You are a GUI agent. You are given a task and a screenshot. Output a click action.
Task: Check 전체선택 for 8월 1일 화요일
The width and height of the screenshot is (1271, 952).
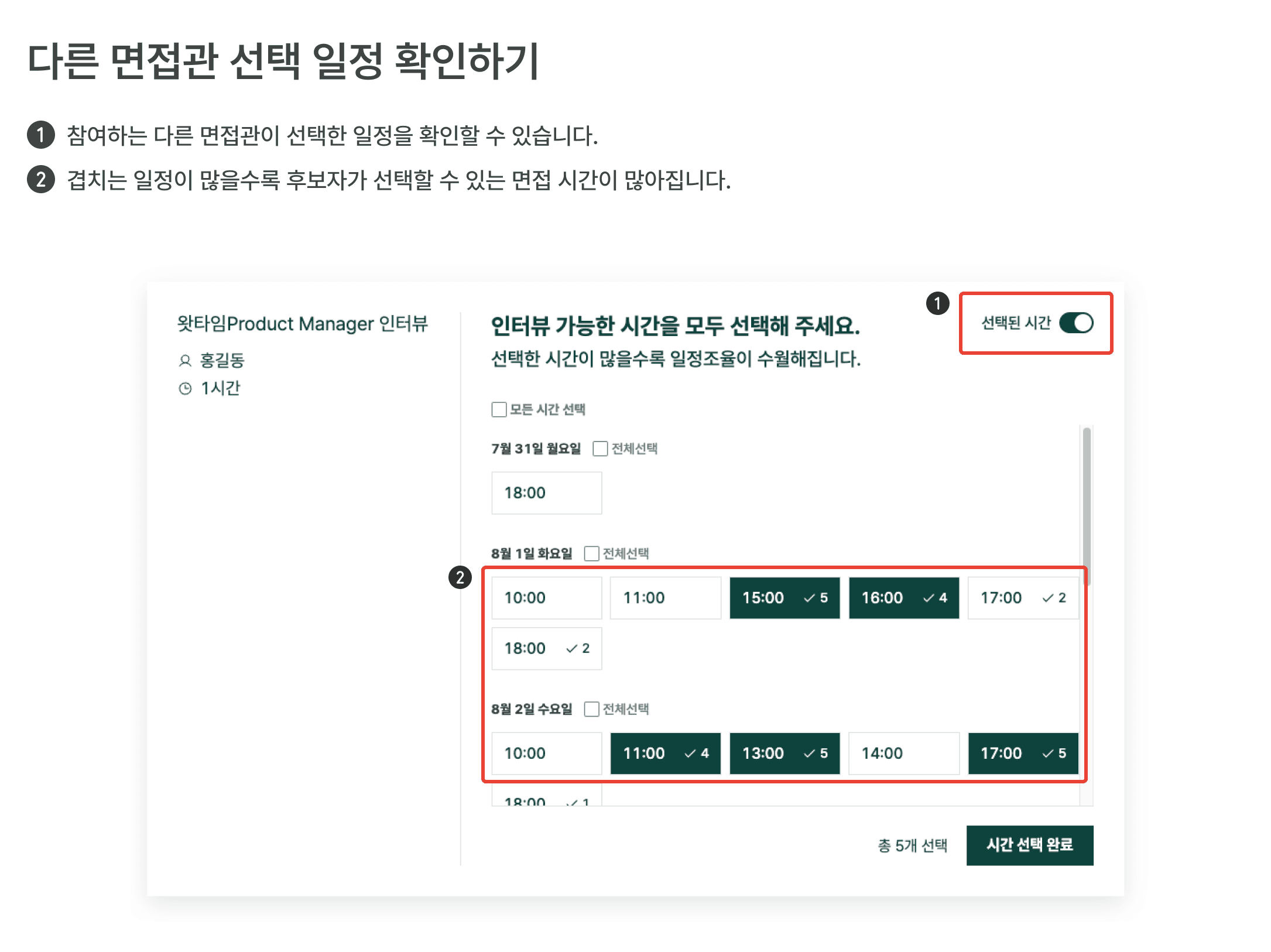(592, 553)
